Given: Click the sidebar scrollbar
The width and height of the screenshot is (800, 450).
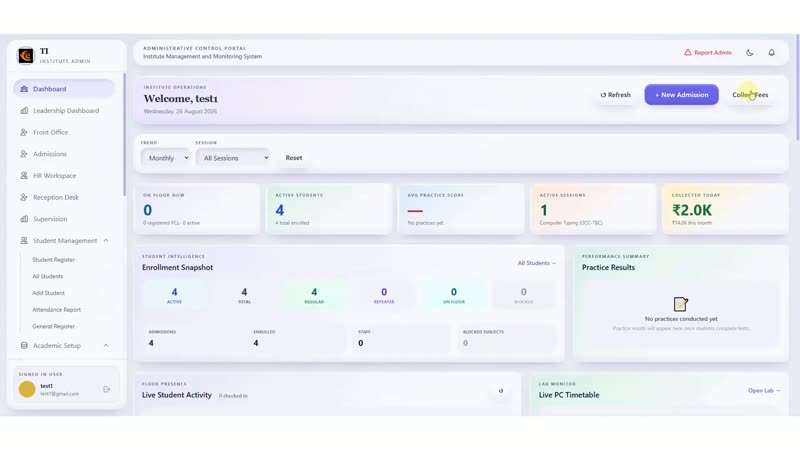Looking at the screenshot, I should (x=124, y=134).
